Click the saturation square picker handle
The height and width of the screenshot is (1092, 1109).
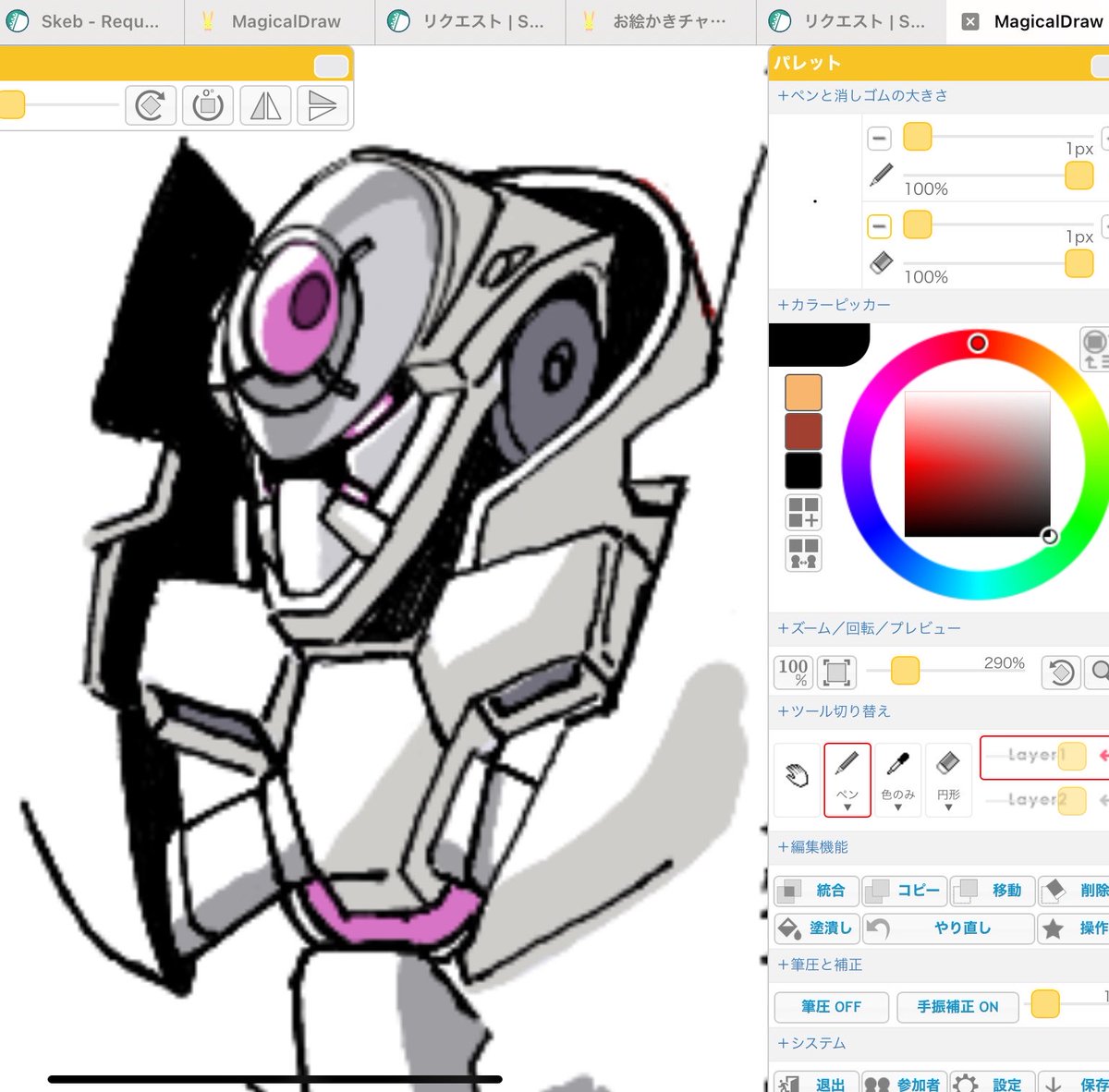pos(1049,536)
